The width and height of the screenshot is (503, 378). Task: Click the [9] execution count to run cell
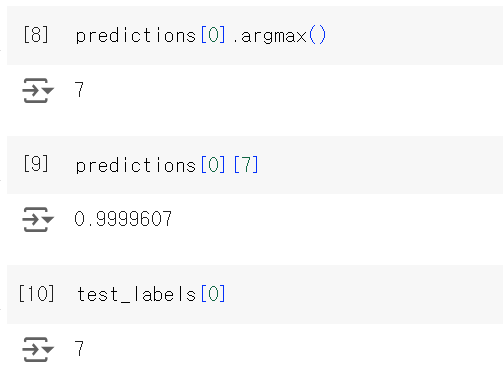tap(36, 164)
